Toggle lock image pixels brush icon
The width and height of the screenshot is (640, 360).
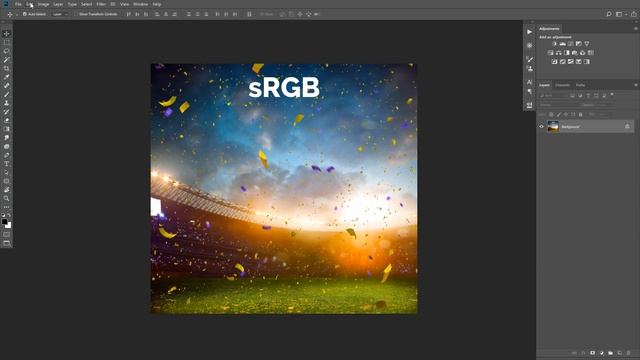(x=559, y=115)
